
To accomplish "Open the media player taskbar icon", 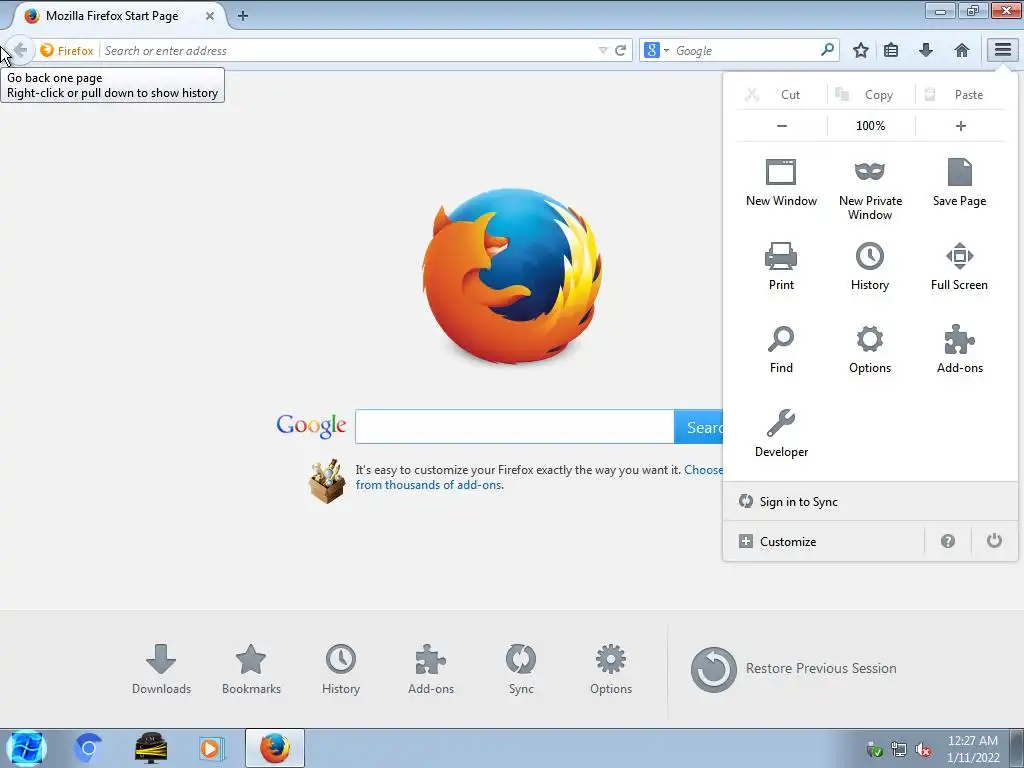I will (210, 748).
